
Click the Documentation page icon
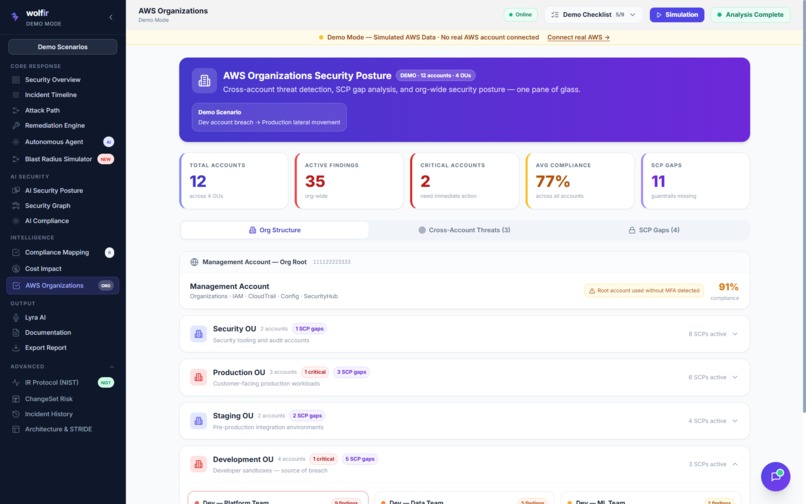[x=16, y=332]
